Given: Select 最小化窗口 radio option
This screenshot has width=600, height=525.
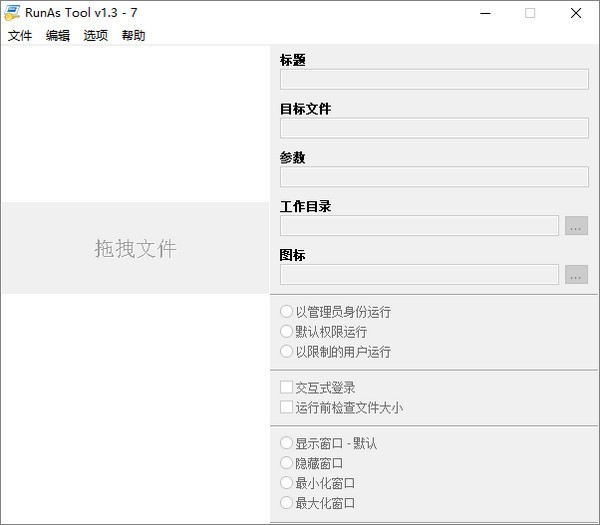Looking at the screenshot, I should (x=287, y=483).
